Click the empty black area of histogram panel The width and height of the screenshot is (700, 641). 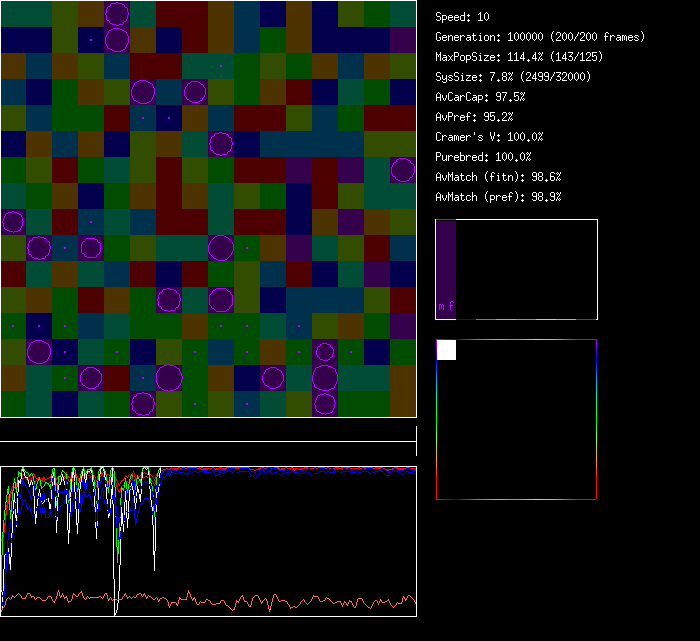pyautogui.click(x=530, y=268)
